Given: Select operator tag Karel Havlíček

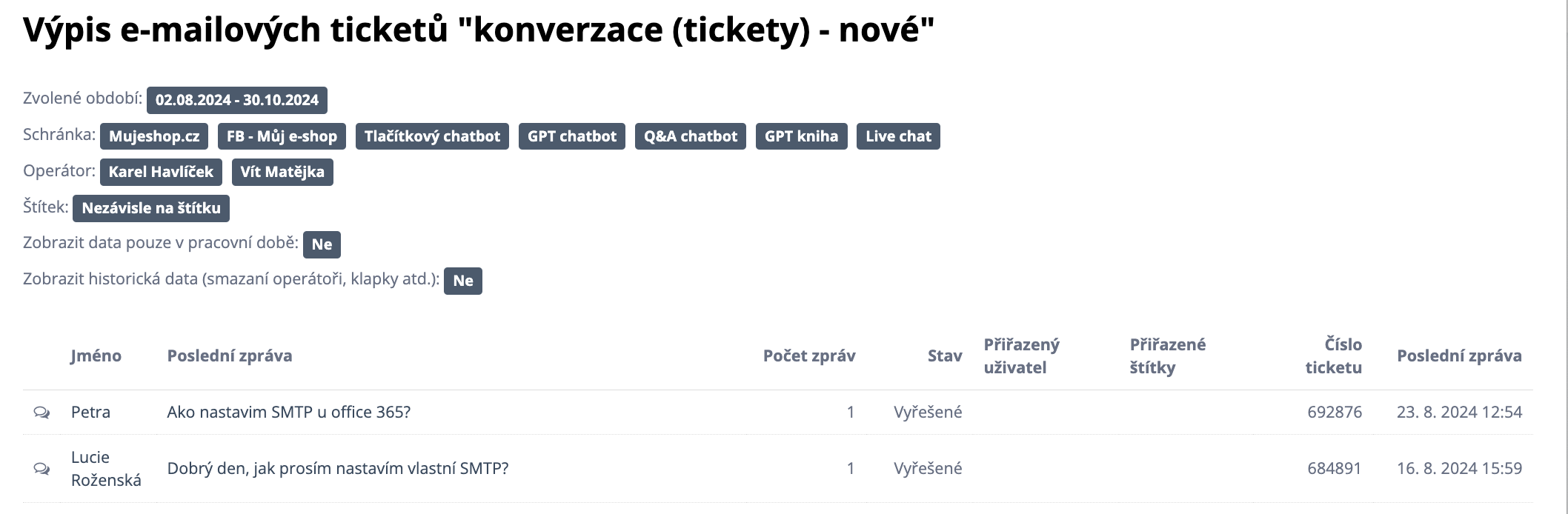Looking at the screenshot, I should 161,172.
